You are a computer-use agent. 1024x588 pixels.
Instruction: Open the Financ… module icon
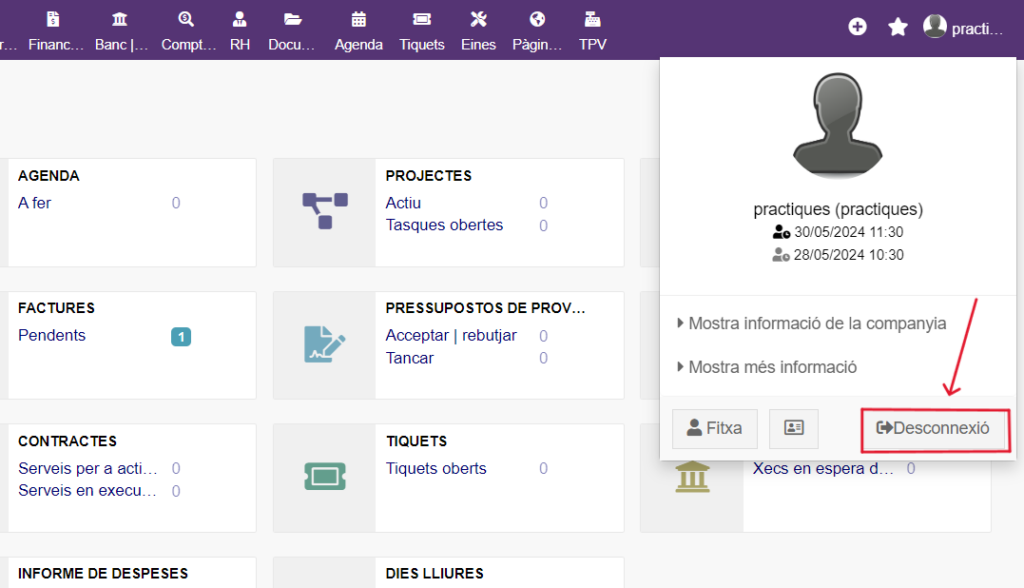(54, 20)
